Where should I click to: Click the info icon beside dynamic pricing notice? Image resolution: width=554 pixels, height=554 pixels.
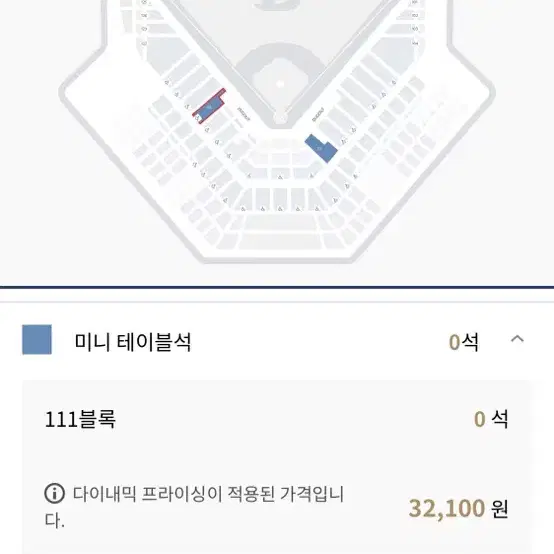[54, 493]
